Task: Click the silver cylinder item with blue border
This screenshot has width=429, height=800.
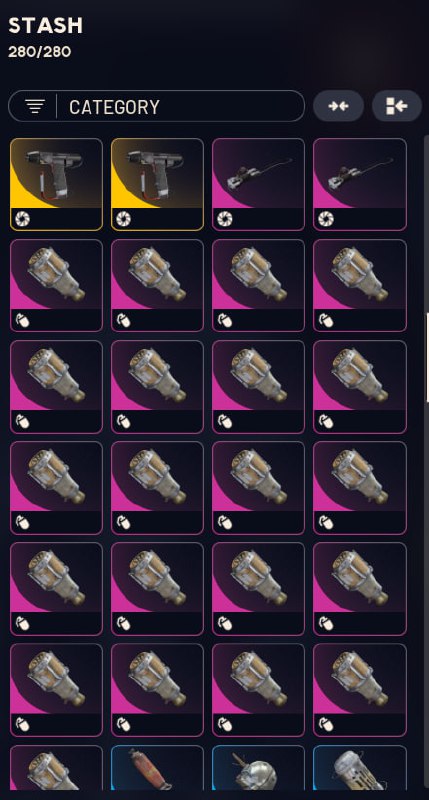Action: (x=360, y=767)
